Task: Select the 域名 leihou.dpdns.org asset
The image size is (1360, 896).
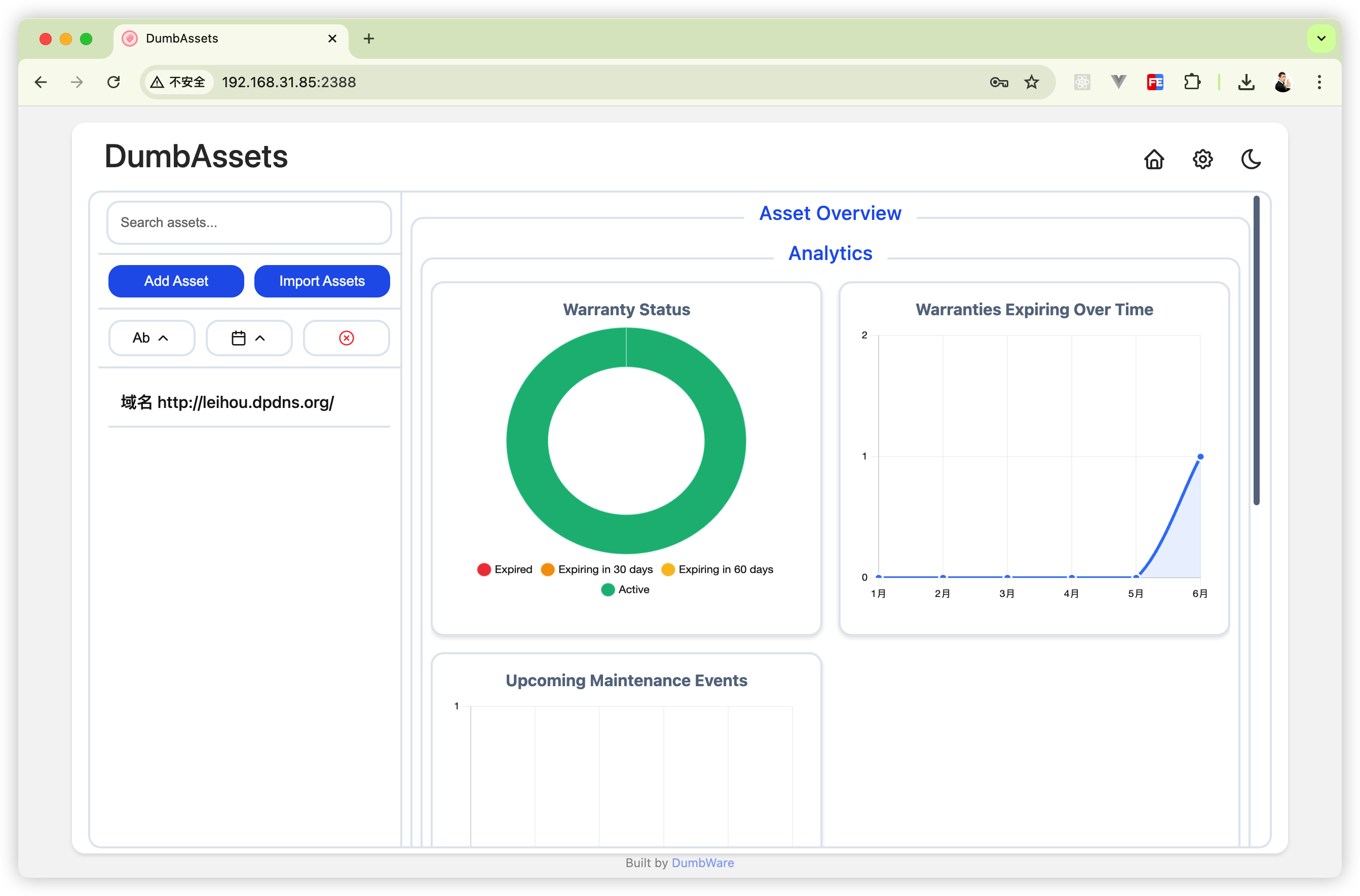Action: 228,402
